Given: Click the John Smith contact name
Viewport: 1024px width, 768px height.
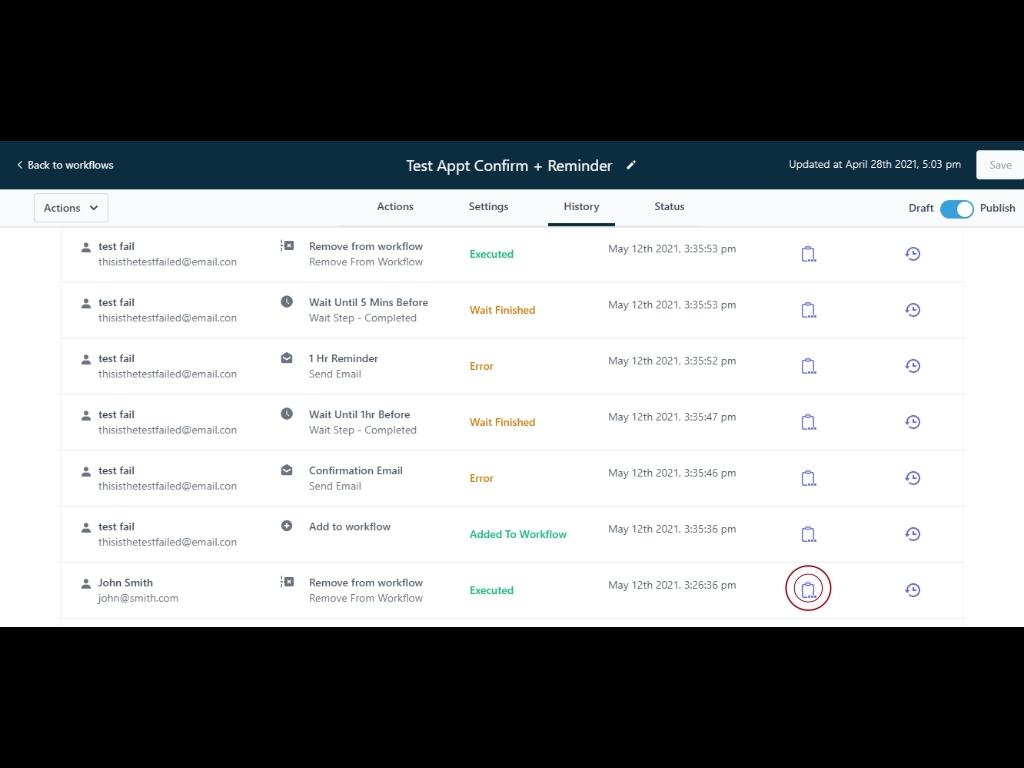Looking at the screenshot, I should [x=125, y=583].
